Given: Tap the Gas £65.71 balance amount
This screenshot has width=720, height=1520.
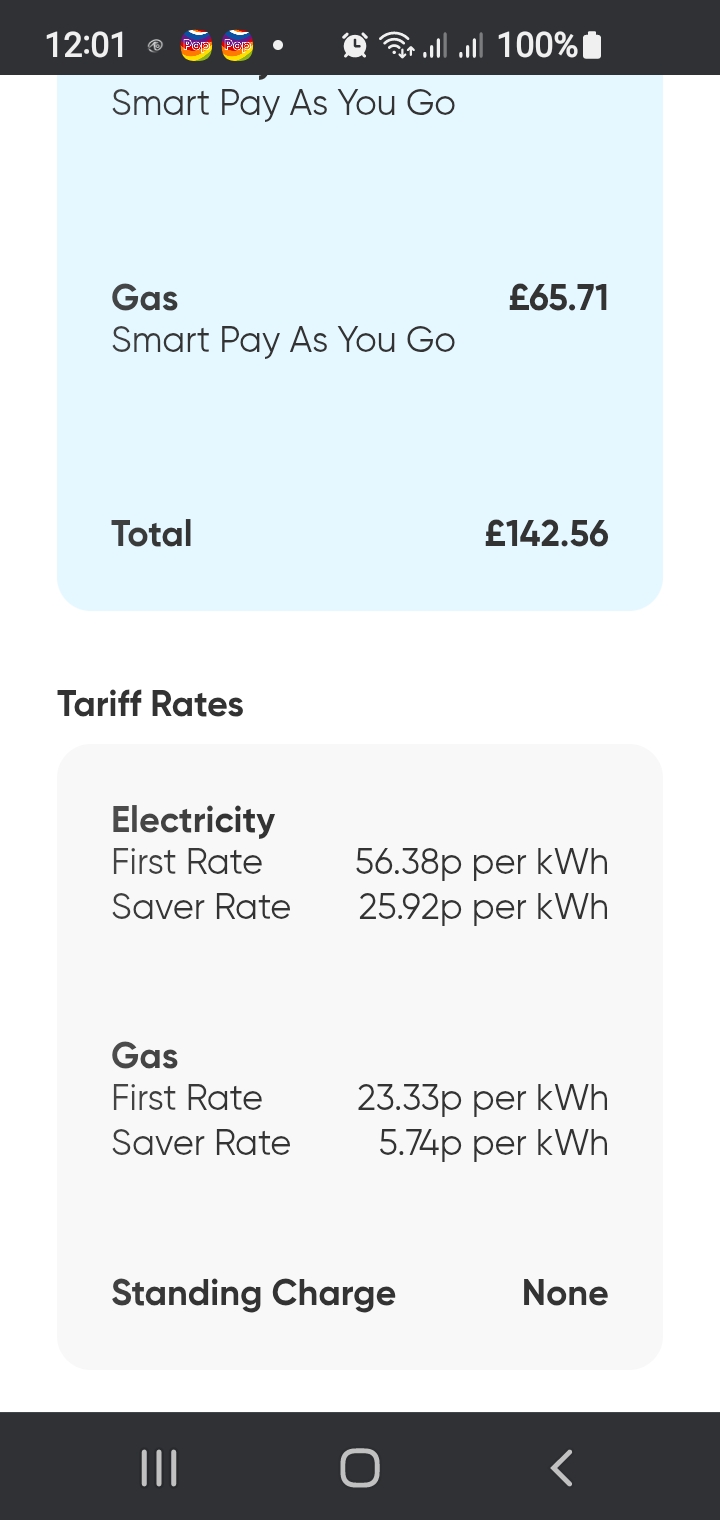Looking at the screenshot, I should click(558, 298).
